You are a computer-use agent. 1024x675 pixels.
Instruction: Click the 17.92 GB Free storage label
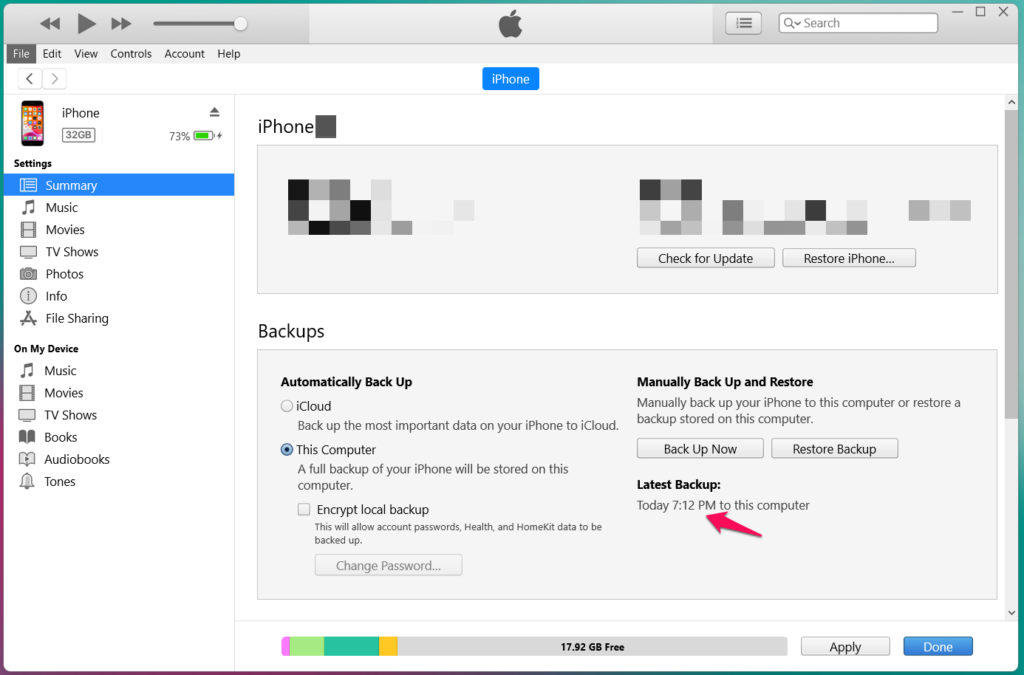(x=592, y=647)
